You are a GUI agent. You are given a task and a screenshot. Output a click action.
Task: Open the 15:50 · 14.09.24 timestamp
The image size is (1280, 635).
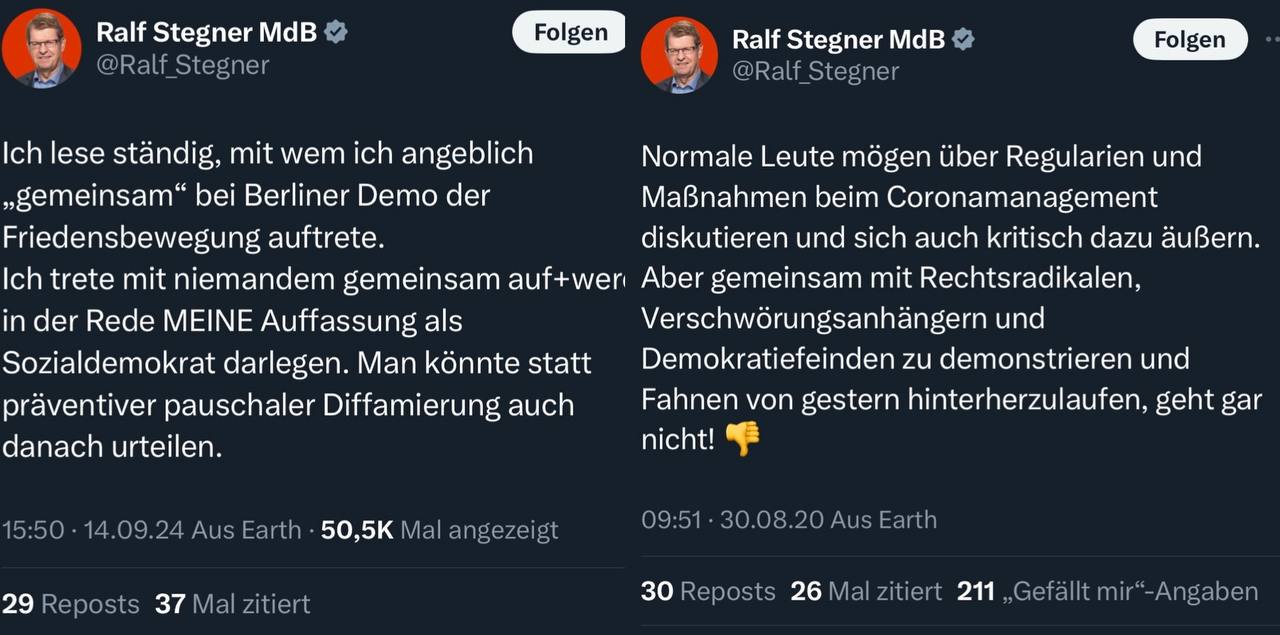point(93,529)
